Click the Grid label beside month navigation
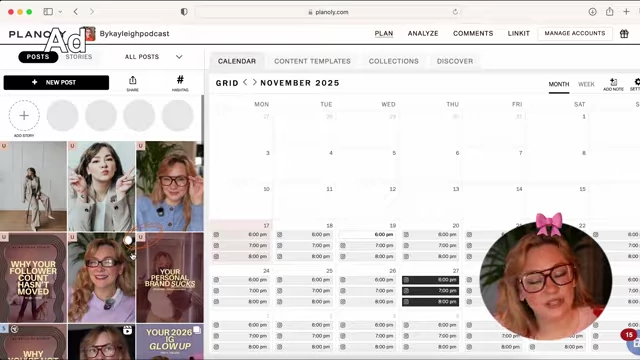Screen dimensions: 640x360 click(227, 83)
